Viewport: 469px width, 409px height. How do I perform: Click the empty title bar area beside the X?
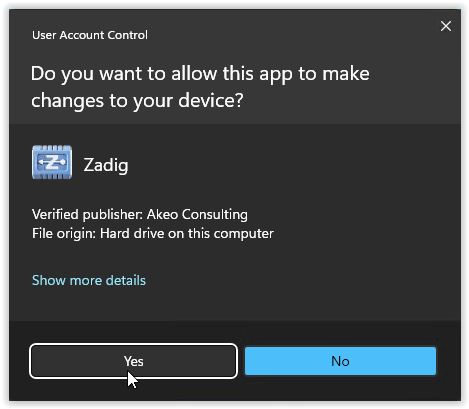293,35
